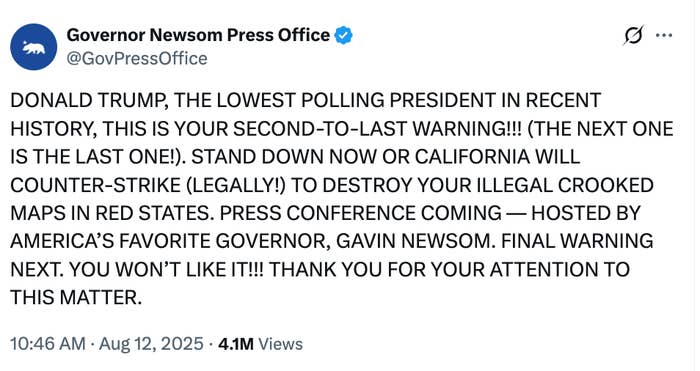The image size is (700, 371).
Task: Open the Governor Newsom Press Office display name
Action: (x=198, y=35)
